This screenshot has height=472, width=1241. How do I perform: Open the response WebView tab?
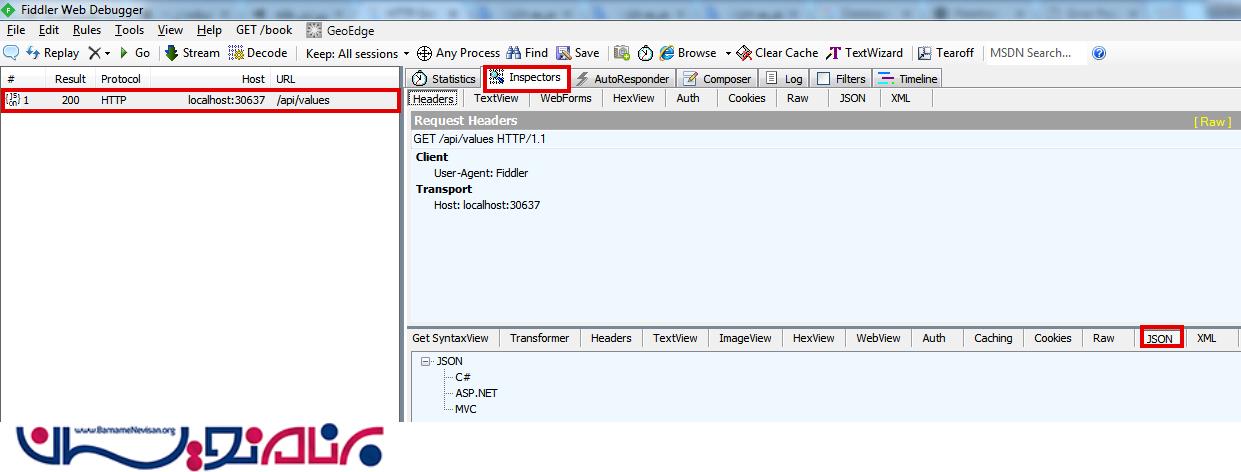[x=879, y=338]
